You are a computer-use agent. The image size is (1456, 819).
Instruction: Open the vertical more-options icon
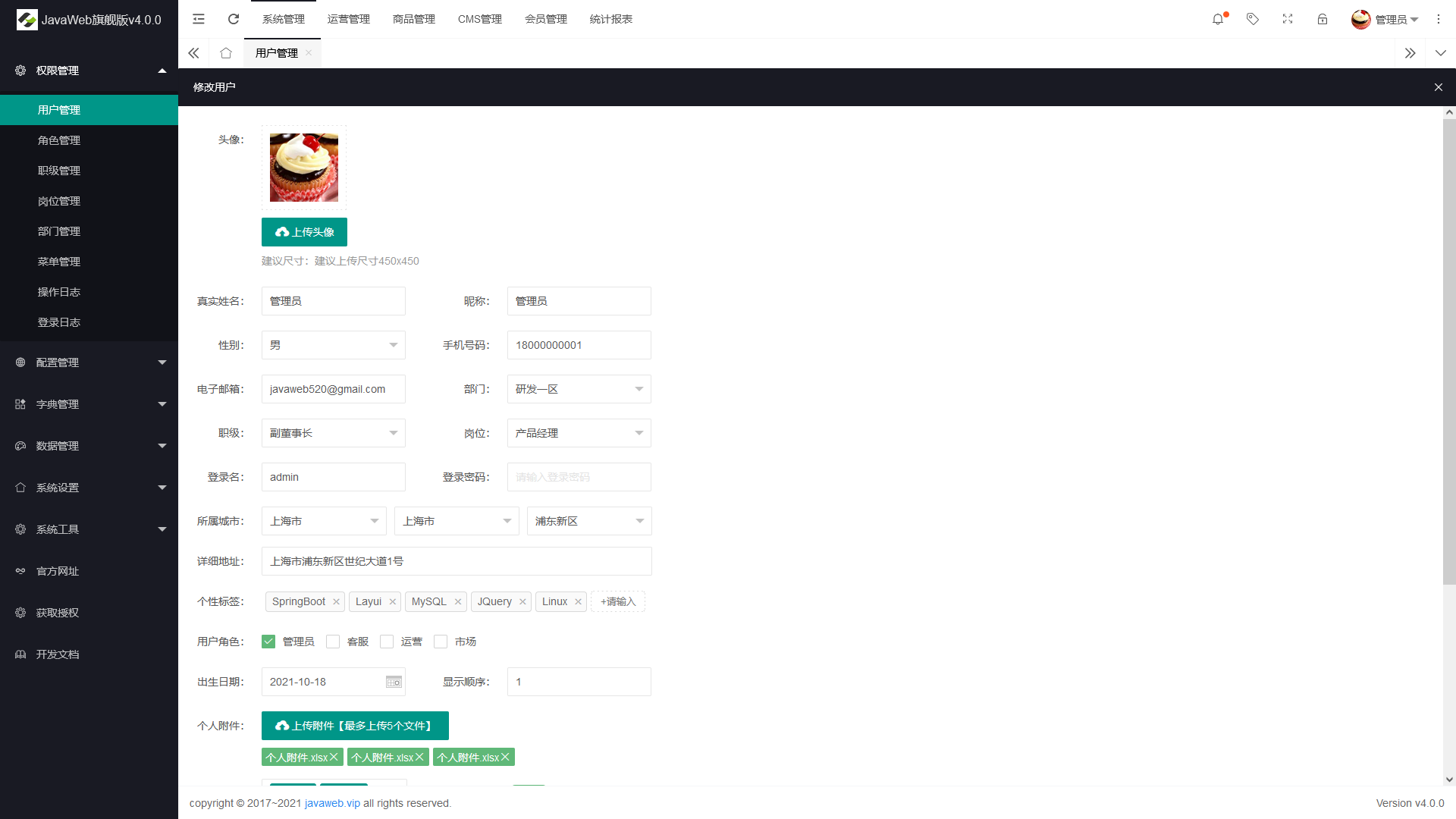1439,19
